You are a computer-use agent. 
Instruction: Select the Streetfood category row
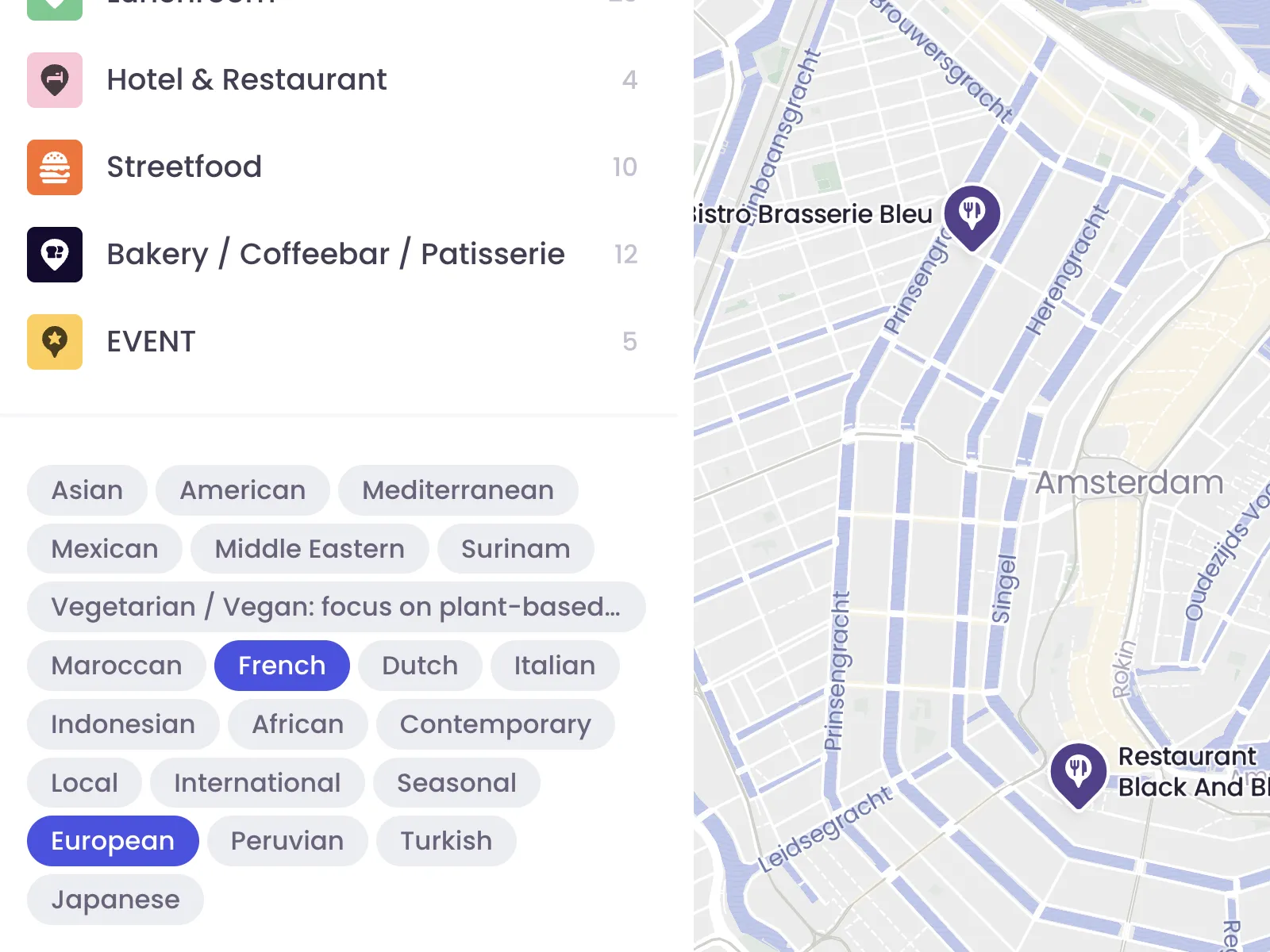[x=184, y=167]
